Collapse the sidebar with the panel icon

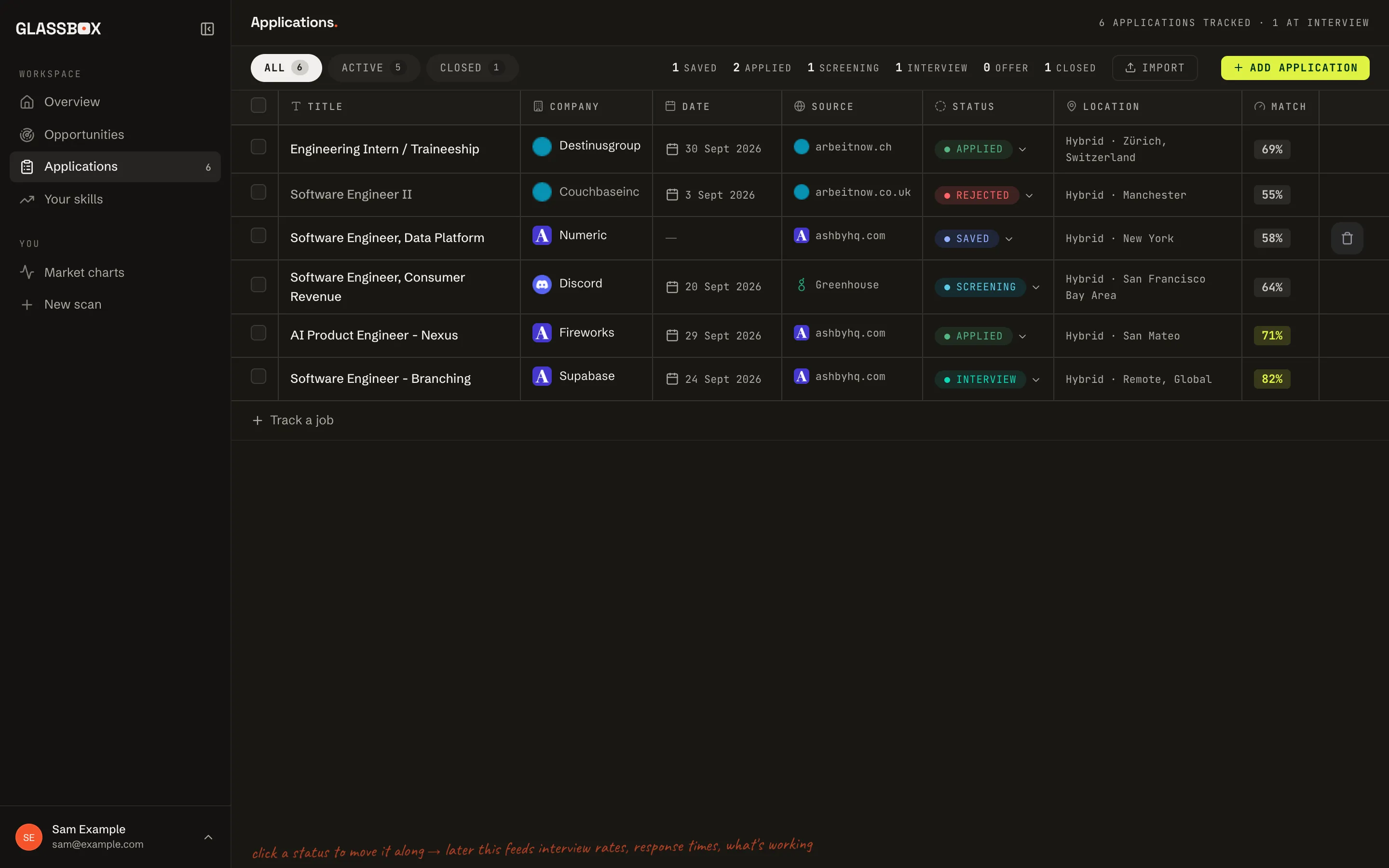point(207,29)
